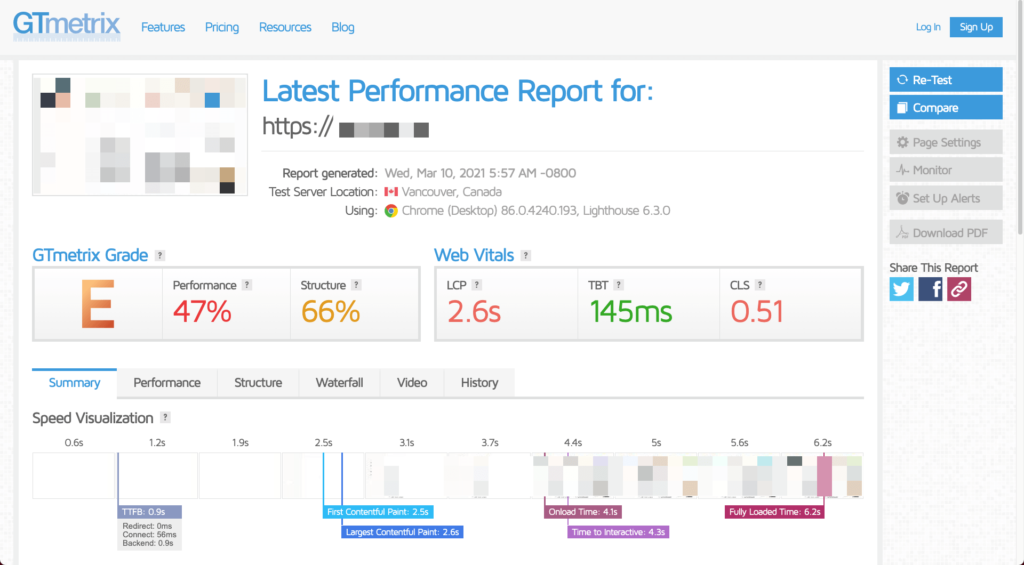This screenshot has width=1024, height=565.
Task: Click the 'Share This Report' heading
Action: point(933,267)
